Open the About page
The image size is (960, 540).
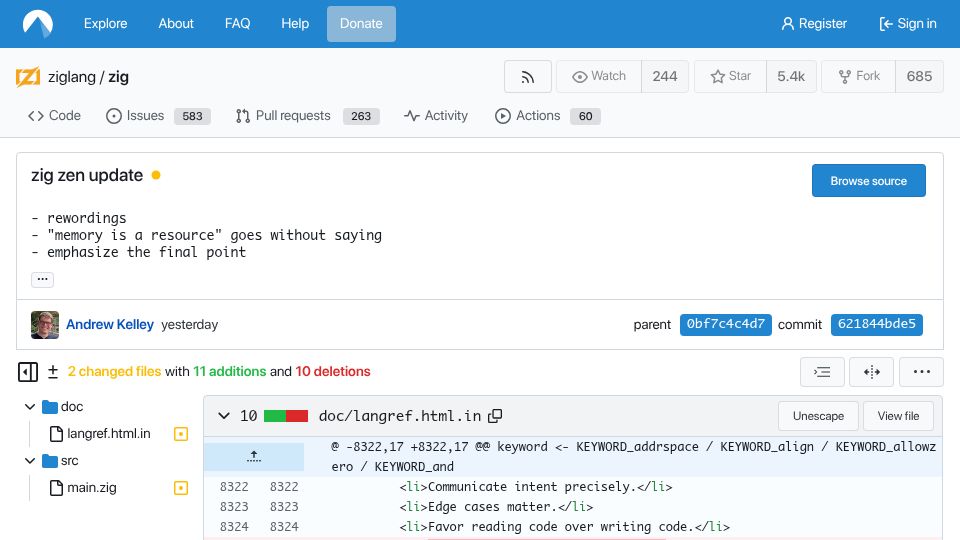[x=176, y=24]
